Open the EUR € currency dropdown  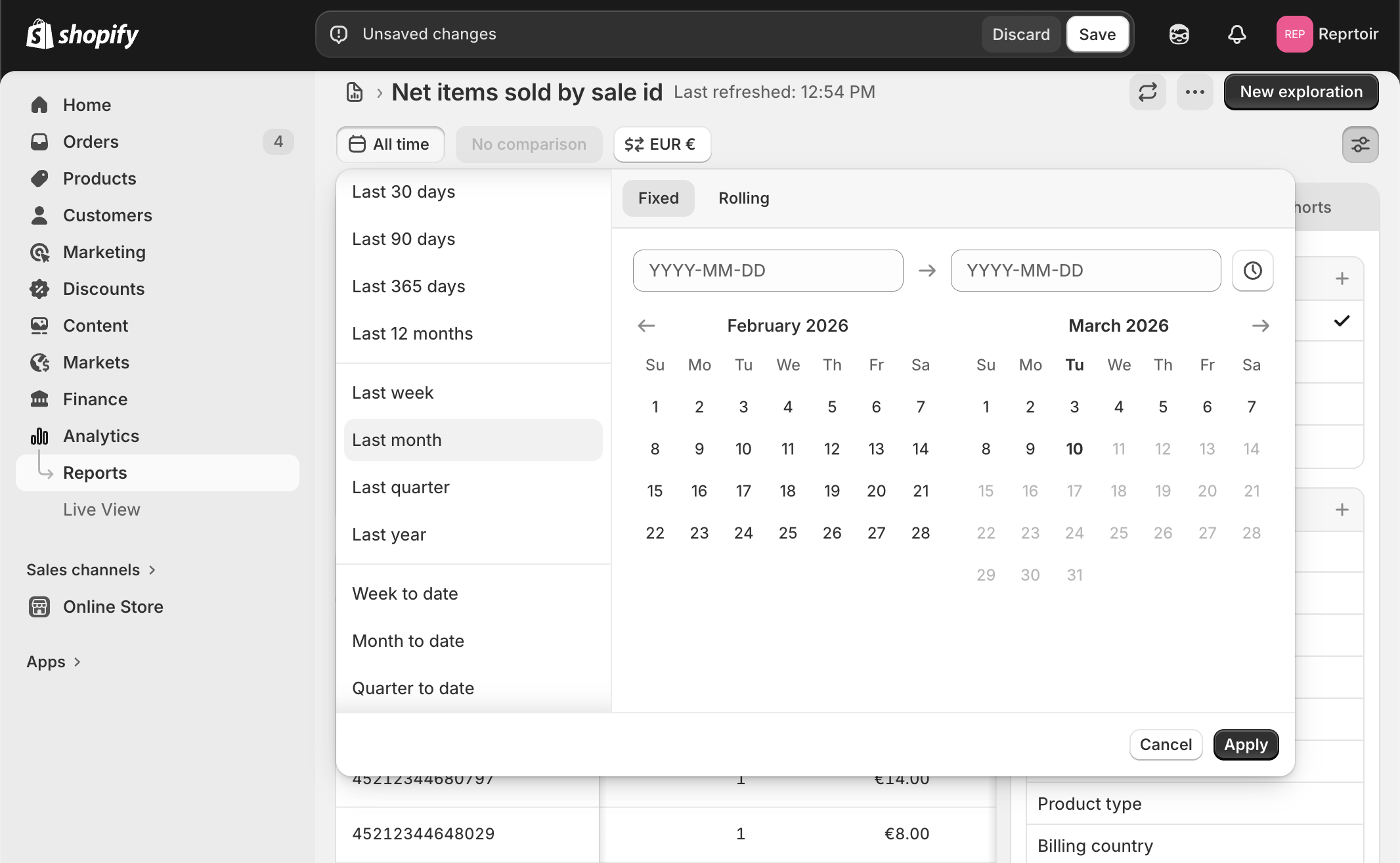pos(662,144)
